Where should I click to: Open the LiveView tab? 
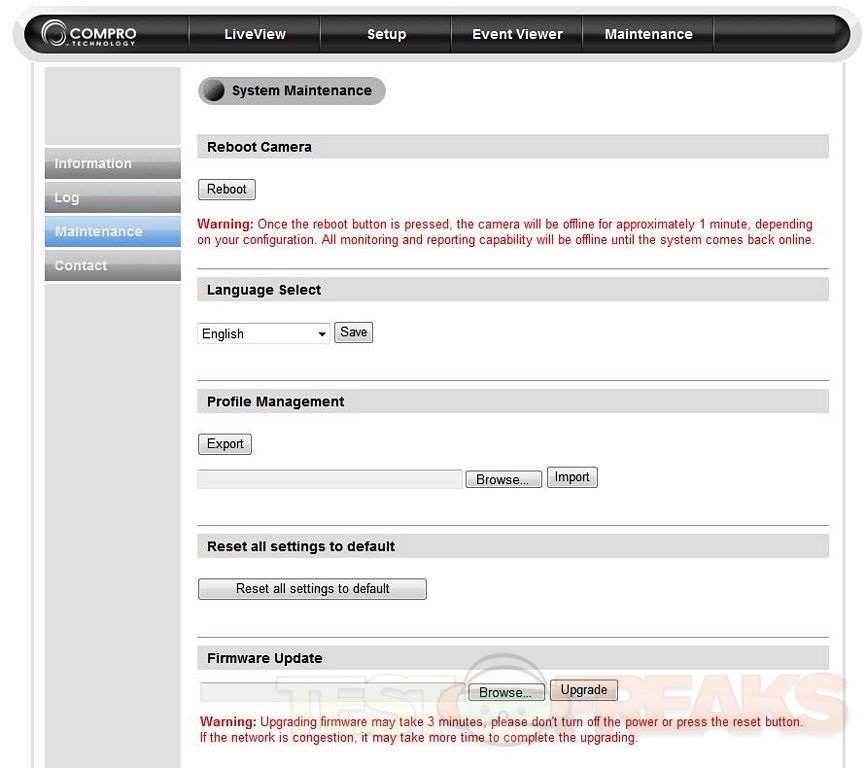254,34
